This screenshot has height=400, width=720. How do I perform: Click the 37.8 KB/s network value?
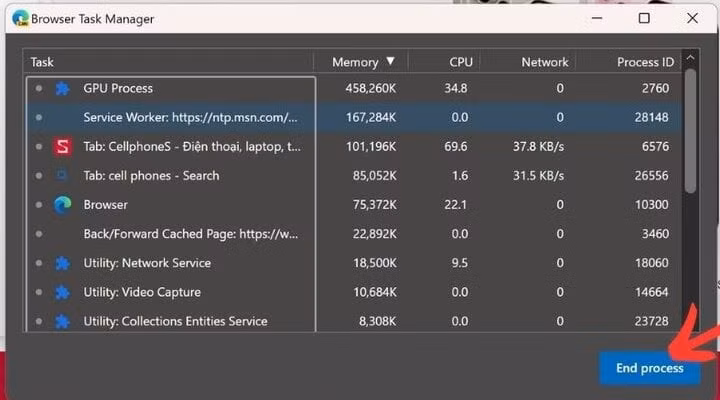click(x=538, y=146)
